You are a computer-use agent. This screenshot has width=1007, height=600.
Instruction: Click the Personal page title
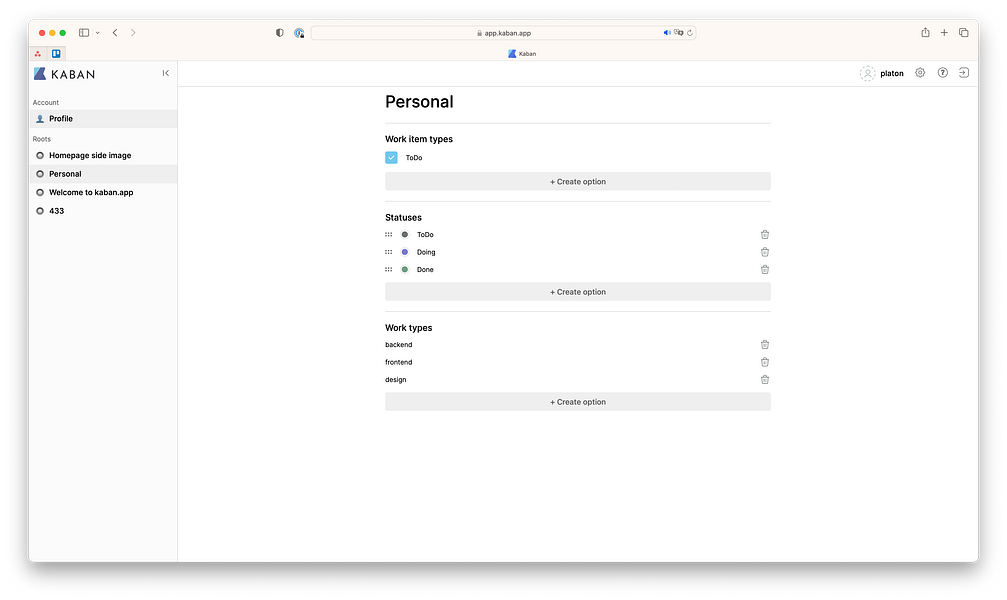(x=419, y=101)
